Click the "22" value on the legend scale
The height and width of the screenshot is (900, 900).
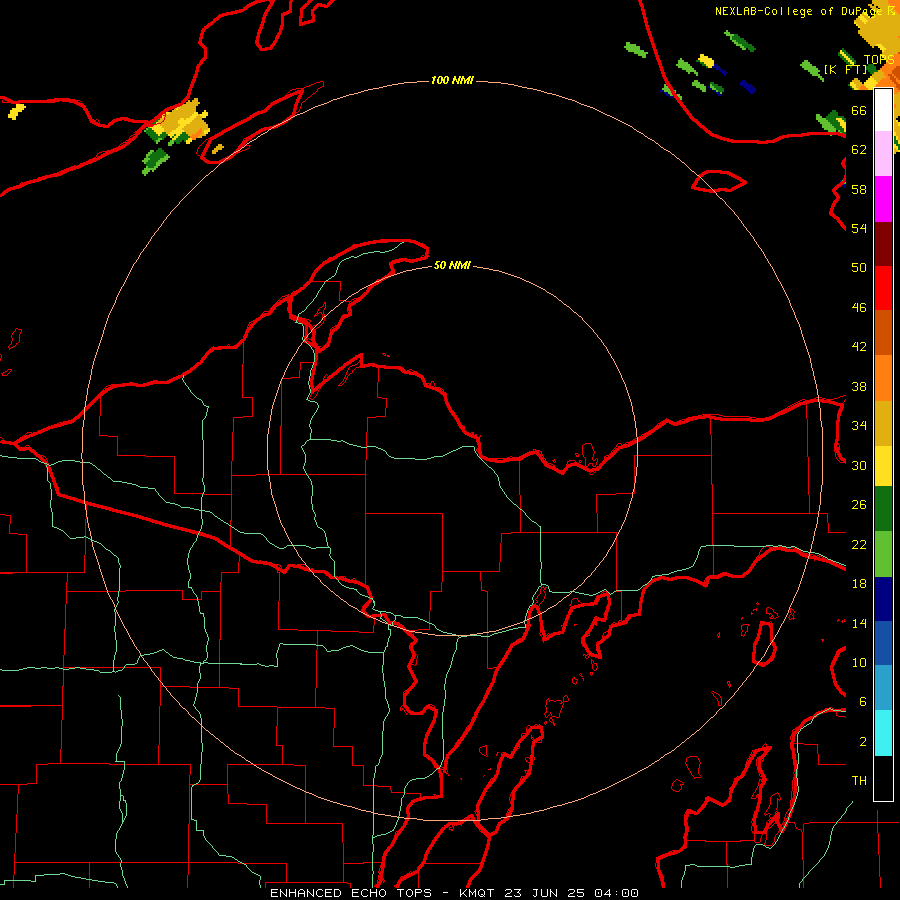pos(859,544)
